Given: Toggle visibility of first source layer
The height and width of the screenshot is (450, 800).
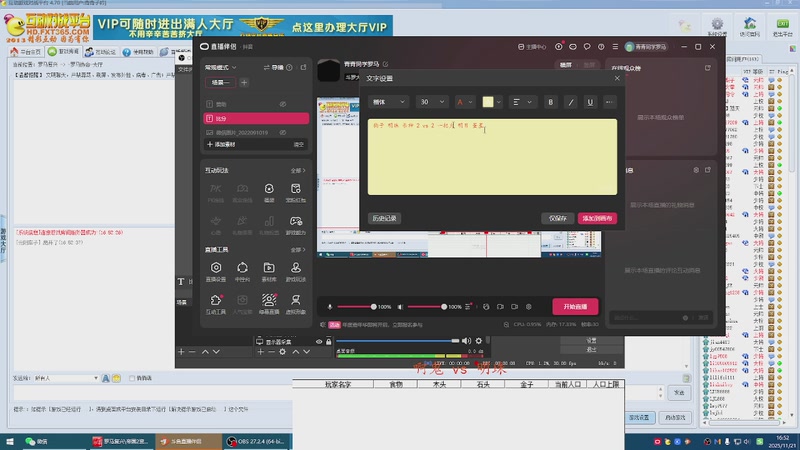Looking at the screenshot, I should [283, 104].
